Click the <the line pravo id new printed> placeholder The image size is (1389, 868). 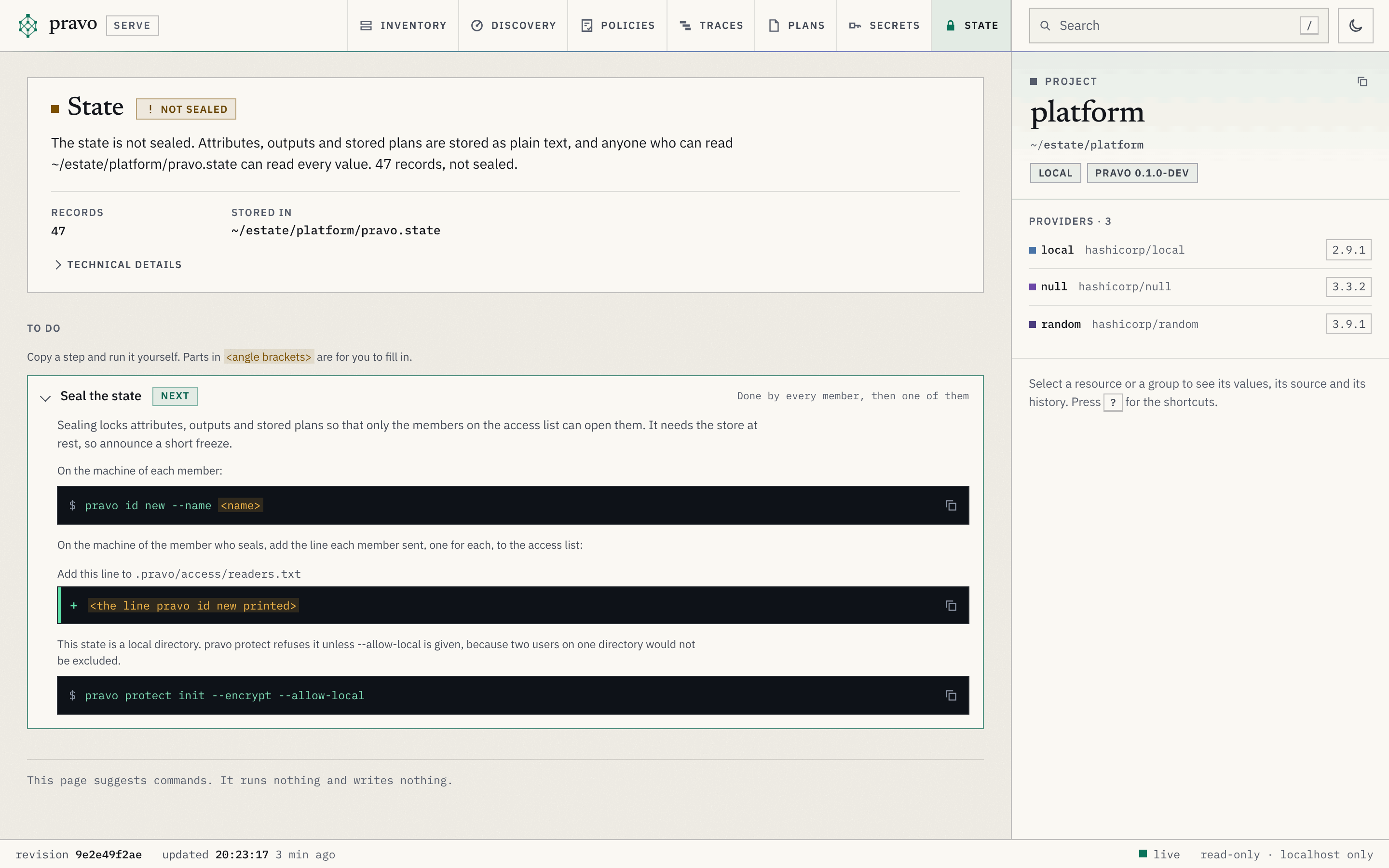193,606
